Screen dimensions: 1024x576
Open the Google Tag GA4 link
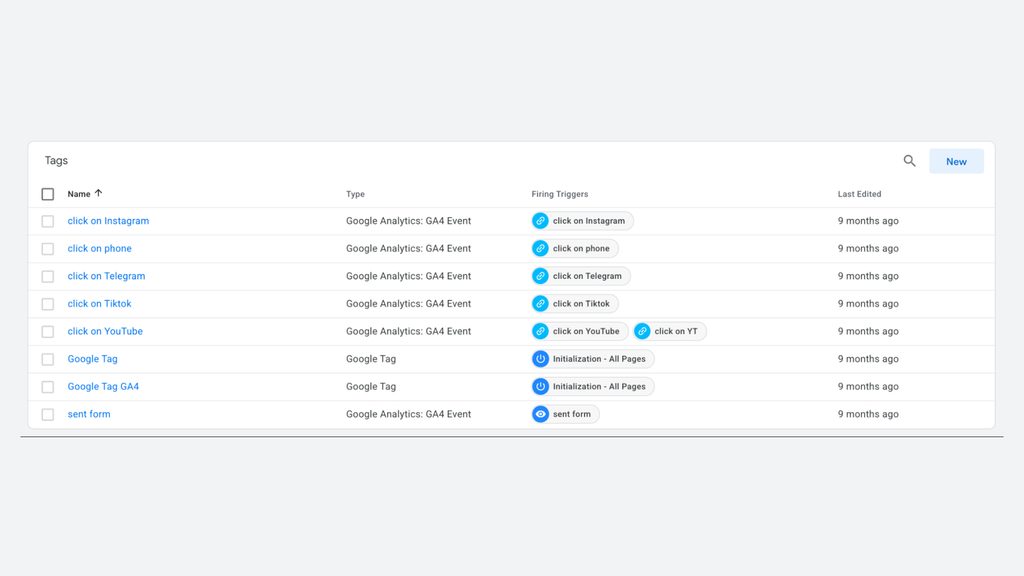click(x=103, y=387)
